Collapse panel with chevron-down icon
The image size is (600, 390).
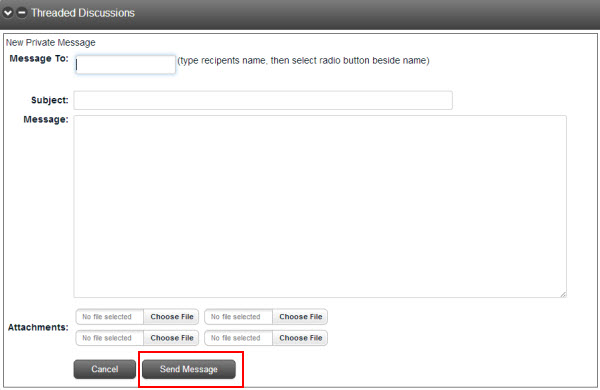[x=8, y=13]
